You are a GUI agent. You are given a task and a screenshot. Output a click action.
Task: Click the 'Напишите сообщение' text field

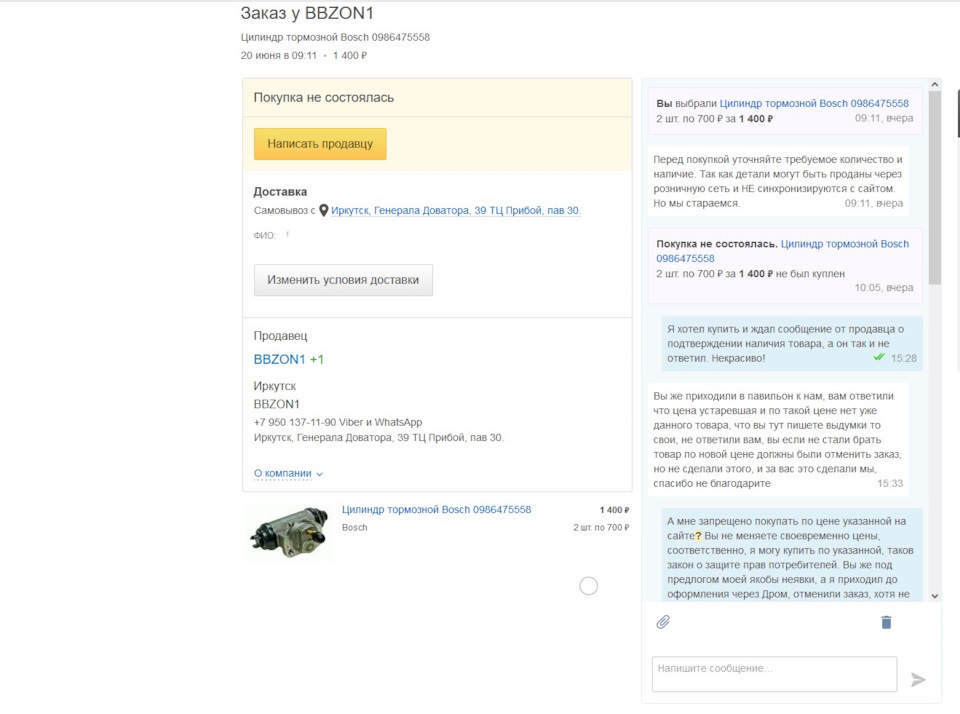pos(774,673)
